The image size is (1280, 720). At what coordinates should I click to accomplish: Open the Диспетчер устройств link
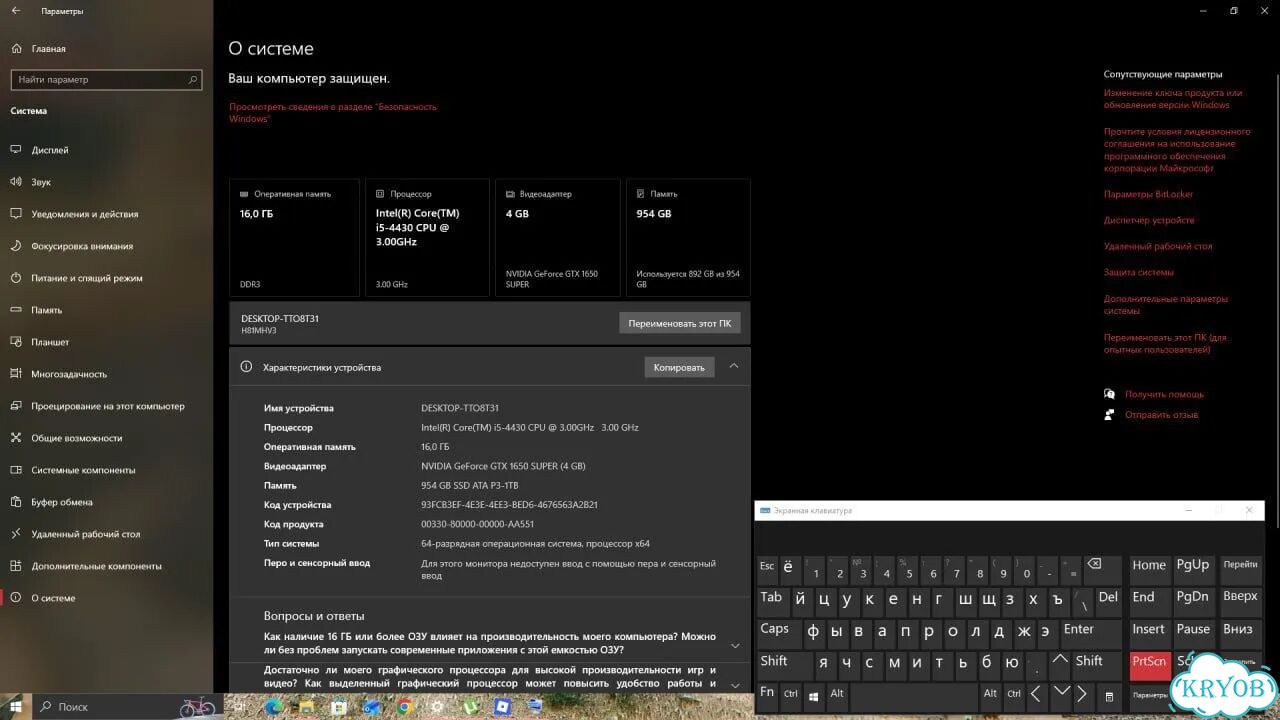1149,220
